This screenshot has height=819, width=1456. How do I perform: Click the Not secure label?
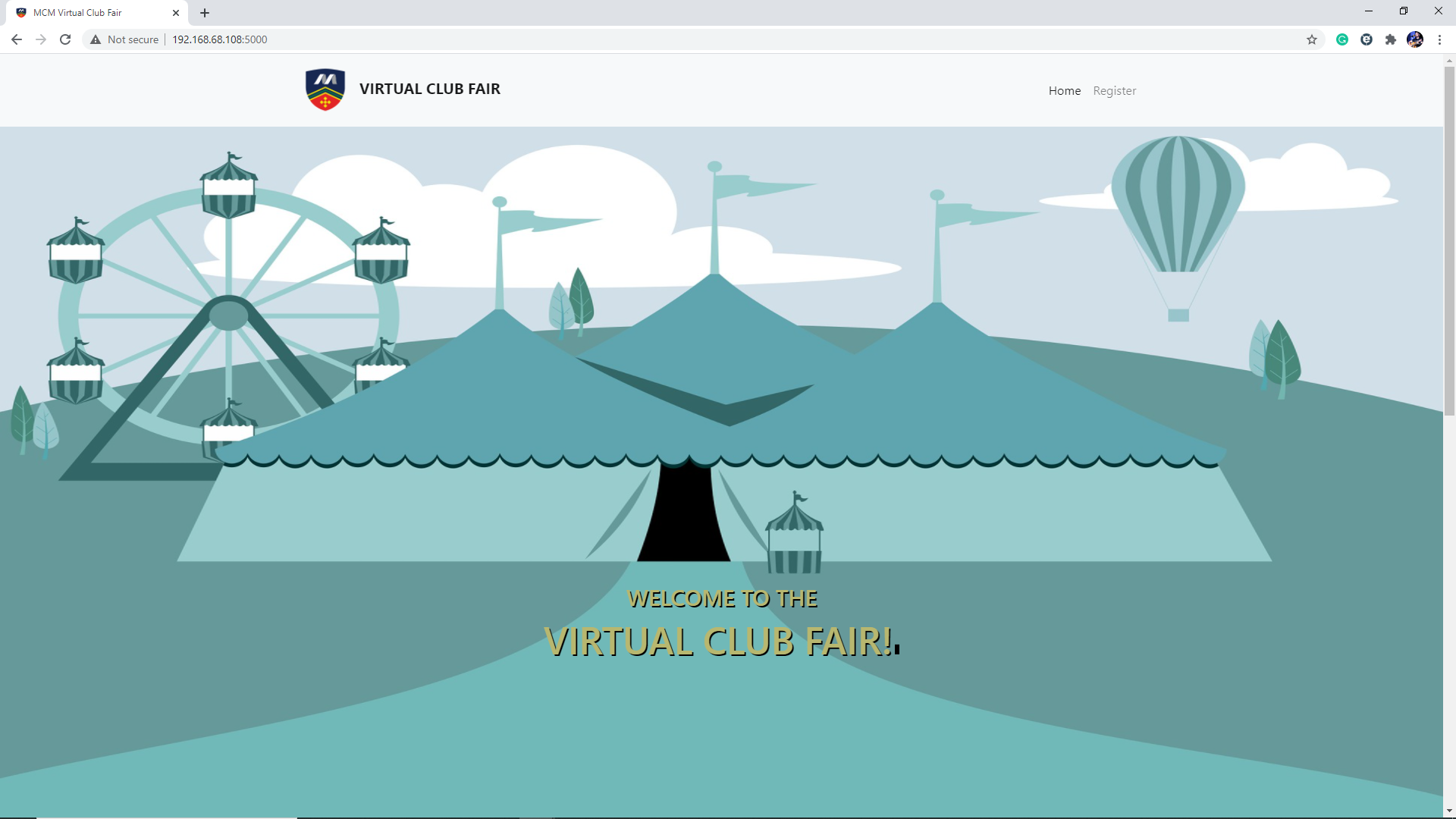pyautogui.click(x=133, y=39)
